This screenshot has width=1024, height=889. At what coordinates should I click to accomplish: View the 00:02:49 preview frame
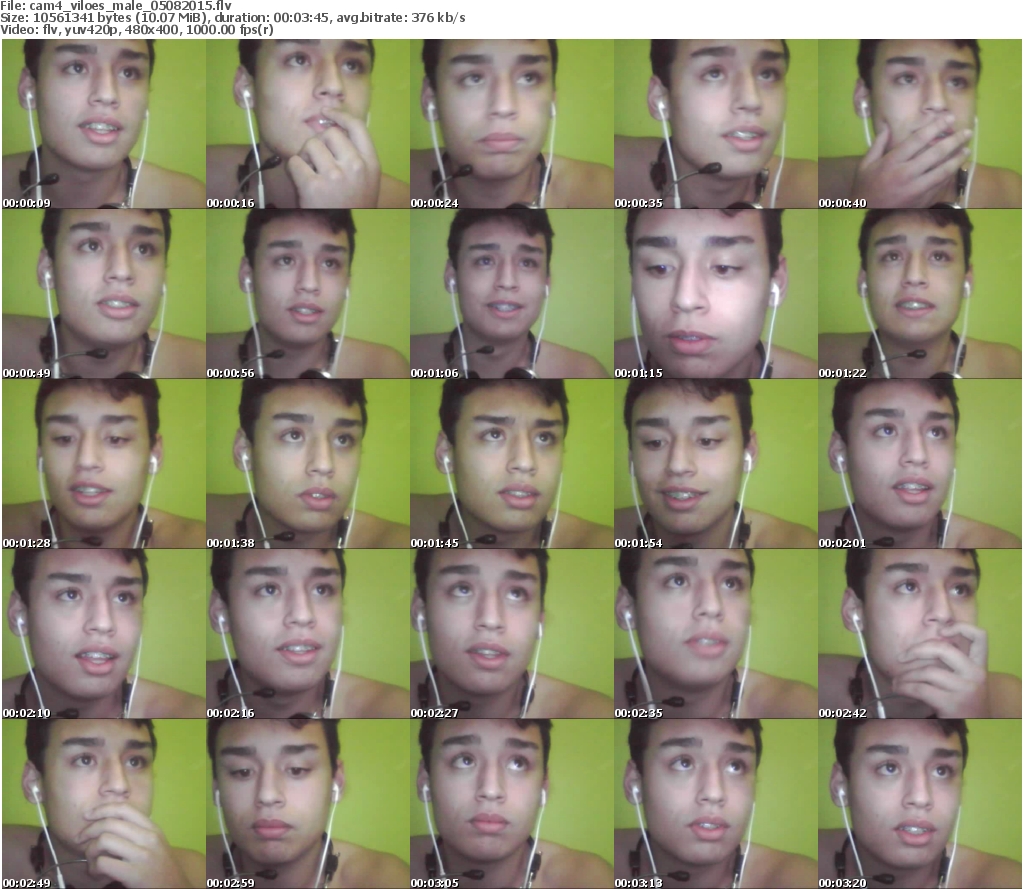tap(104, 803)
